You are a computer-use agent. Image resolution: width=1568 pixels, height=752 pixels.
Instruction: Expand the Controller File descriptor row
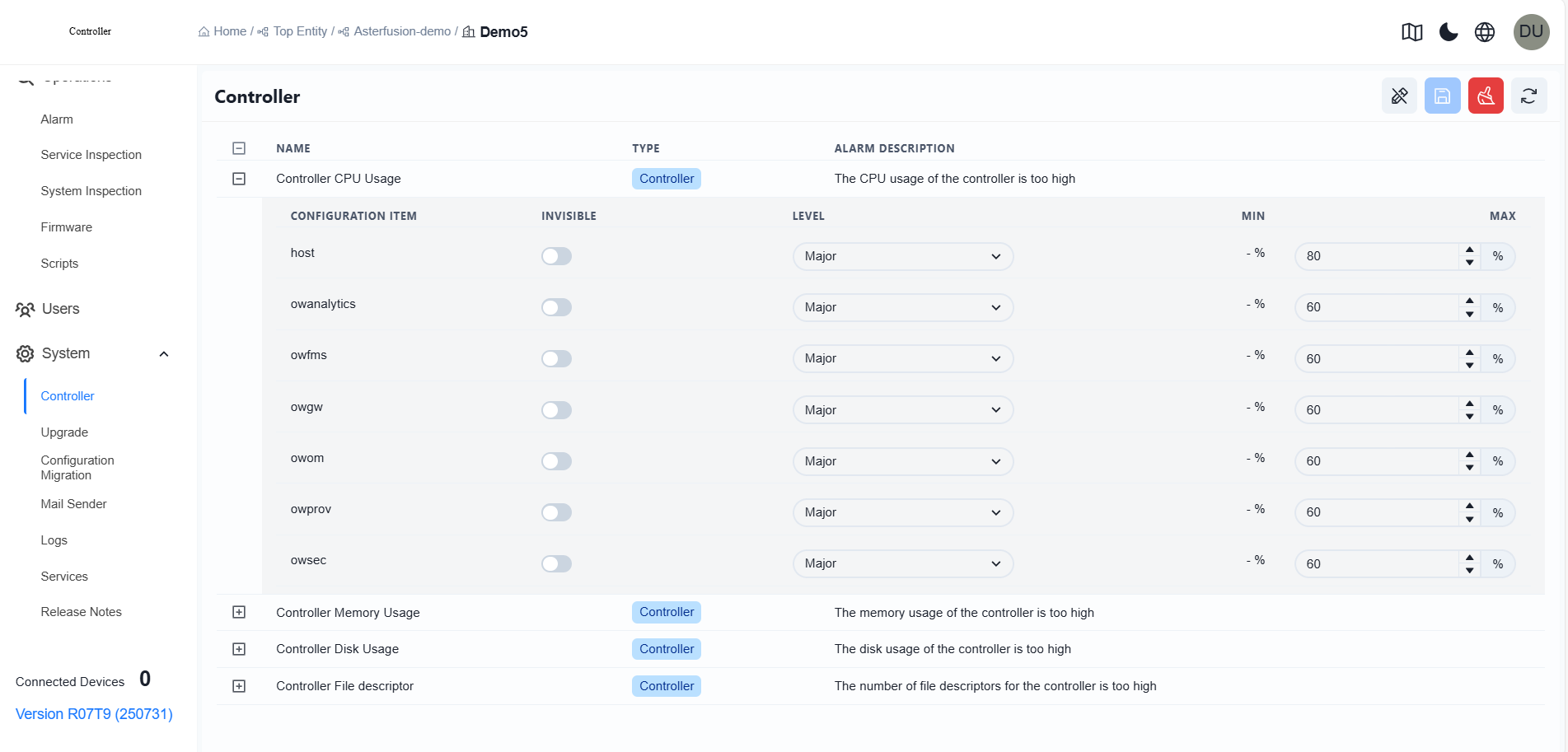pos(239,686)
